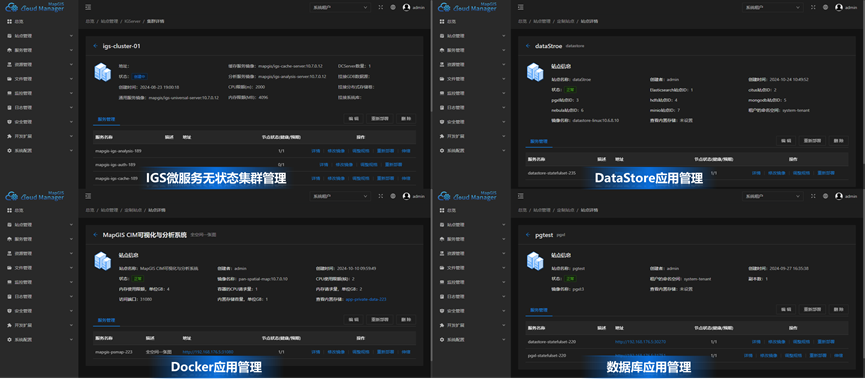This screenshot has width=865, height=390.
Task: Click 详情 for mapgis-psmap-223 row
Action: (x=316, y=351)
